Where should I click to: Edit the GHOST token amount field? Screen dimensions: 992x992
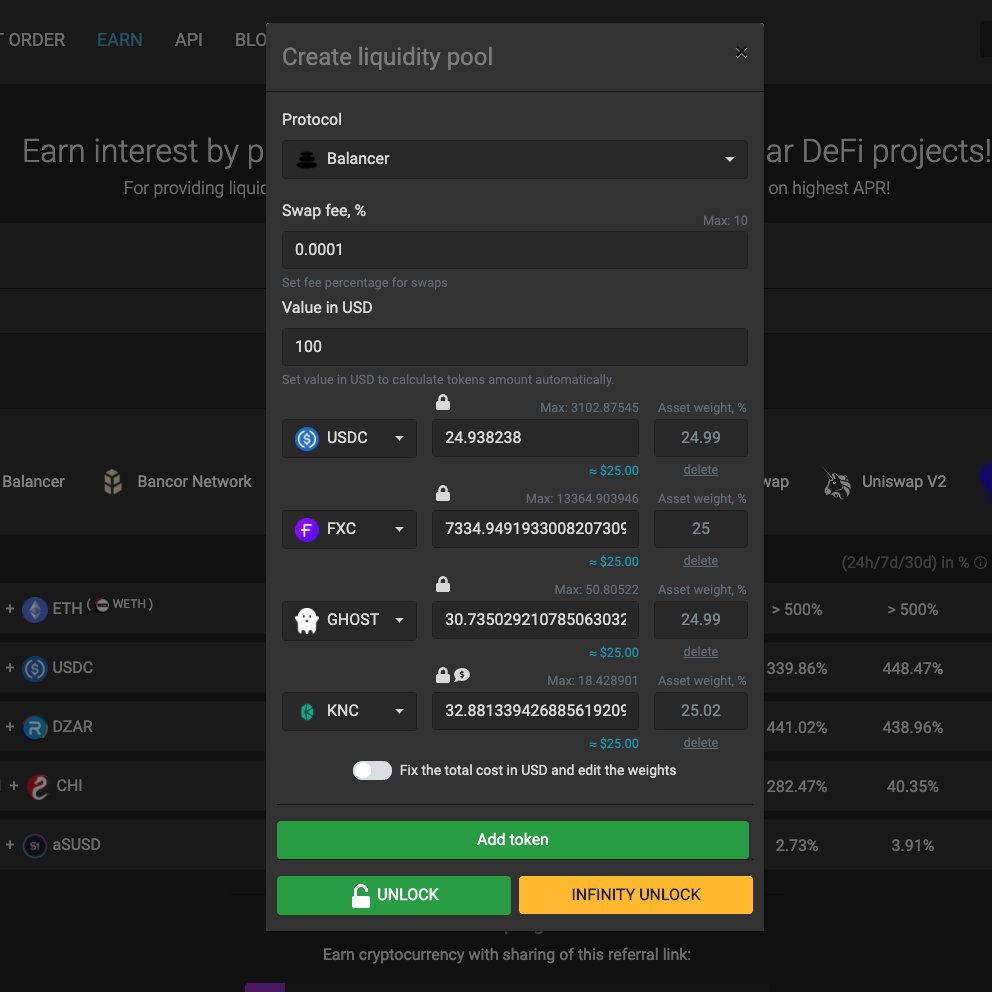tap(535, 620)
